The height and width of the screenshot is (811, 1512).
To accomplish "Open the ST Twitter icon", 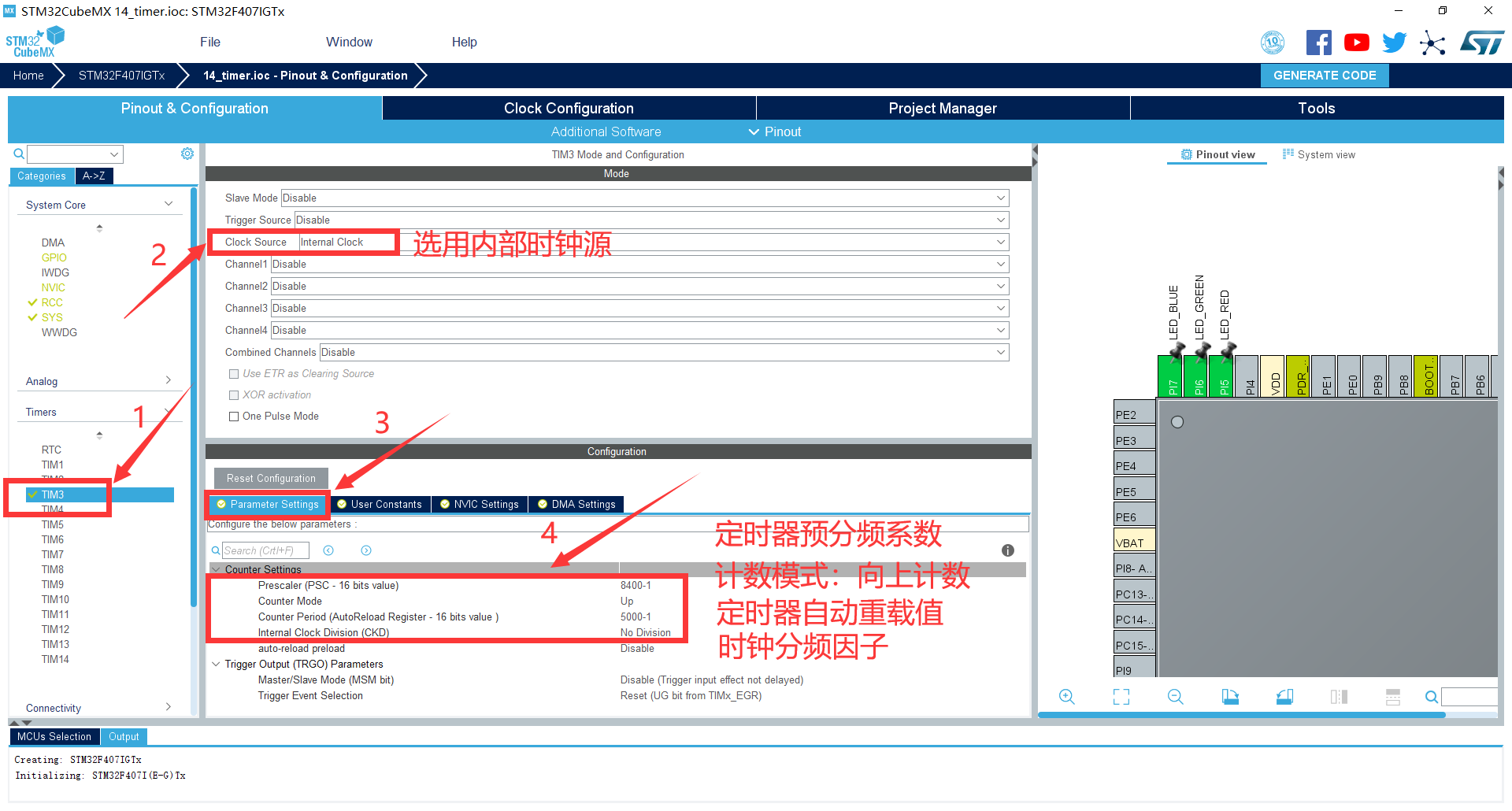I will tap(1394, 43).
